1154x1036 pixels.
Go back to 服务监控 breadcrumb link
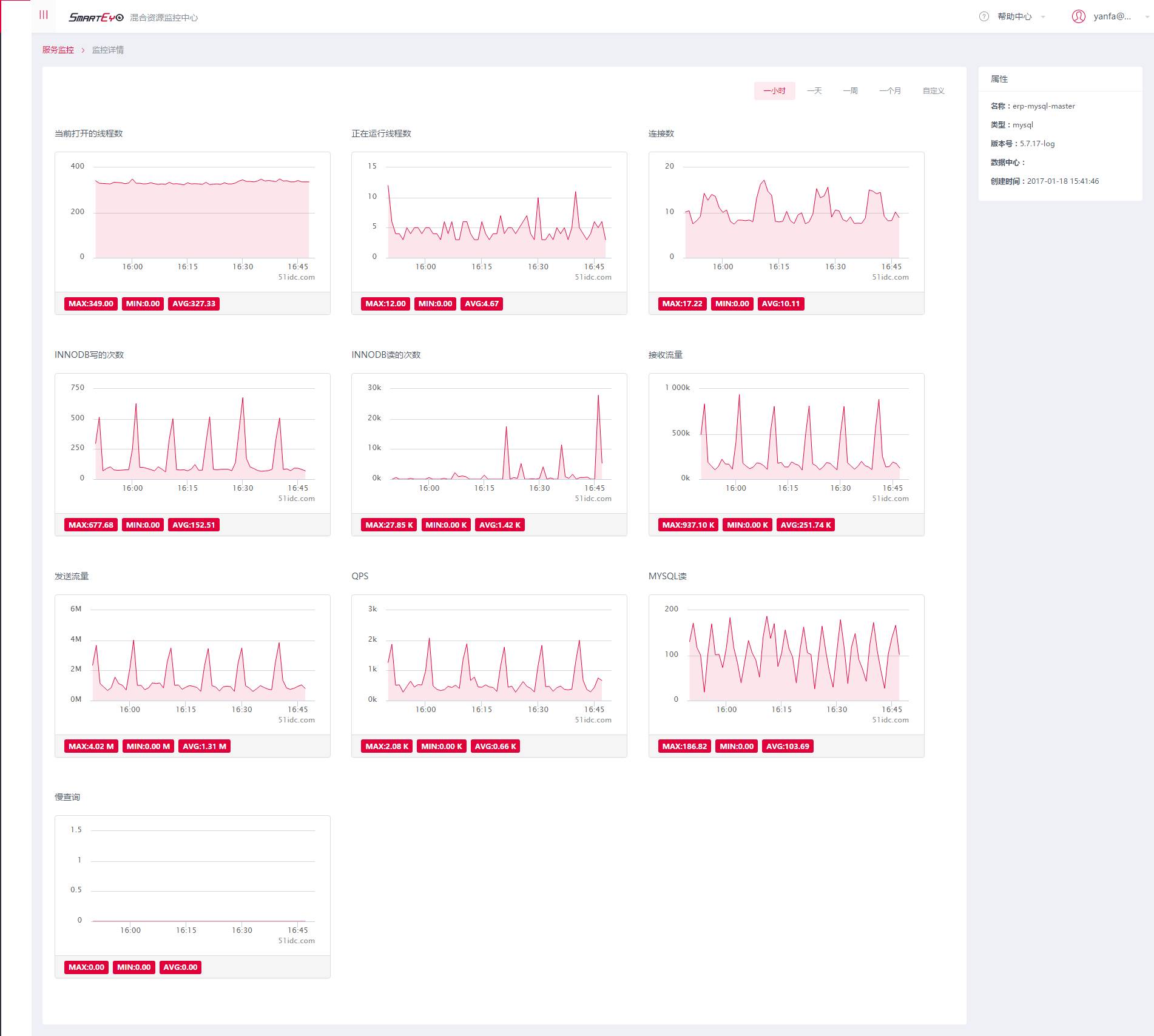click(x=58, y=50)
